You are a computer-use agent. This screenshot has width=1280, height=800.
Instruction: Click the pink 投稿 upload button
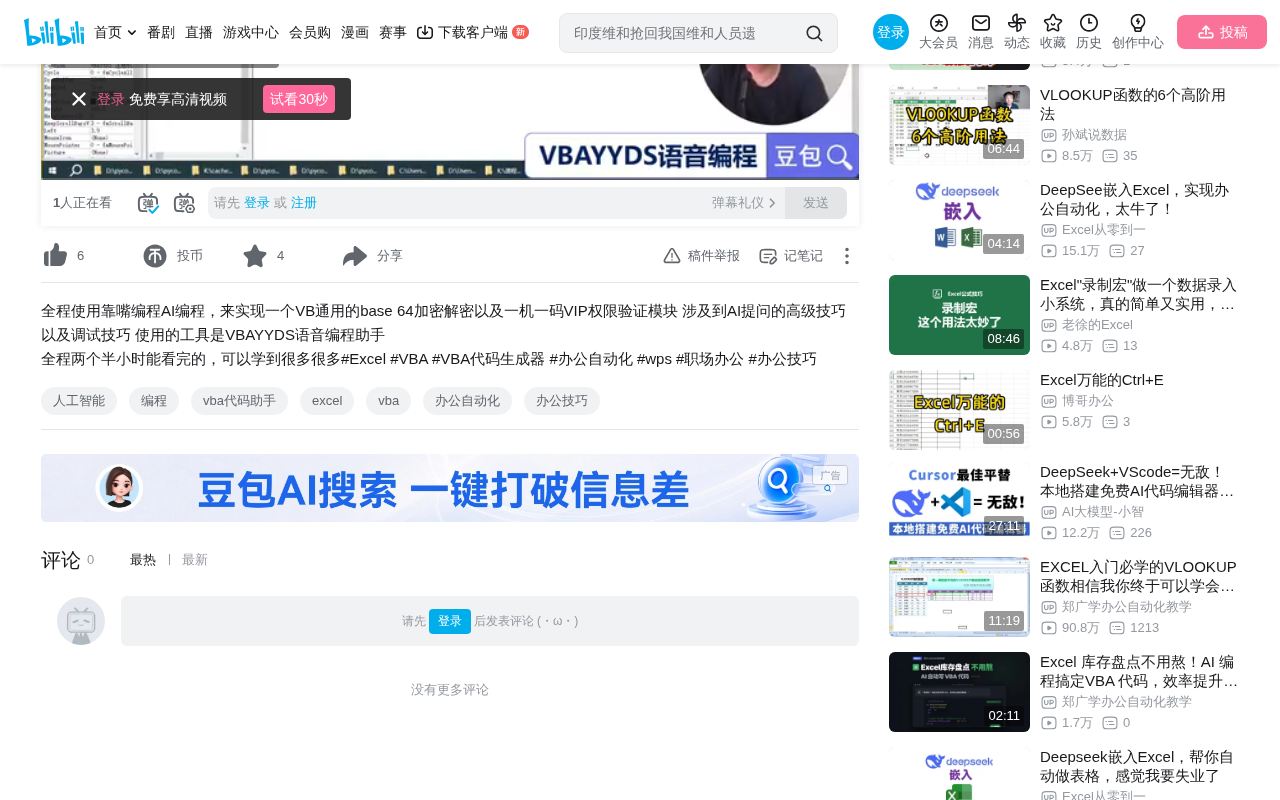click(1222, 32)
